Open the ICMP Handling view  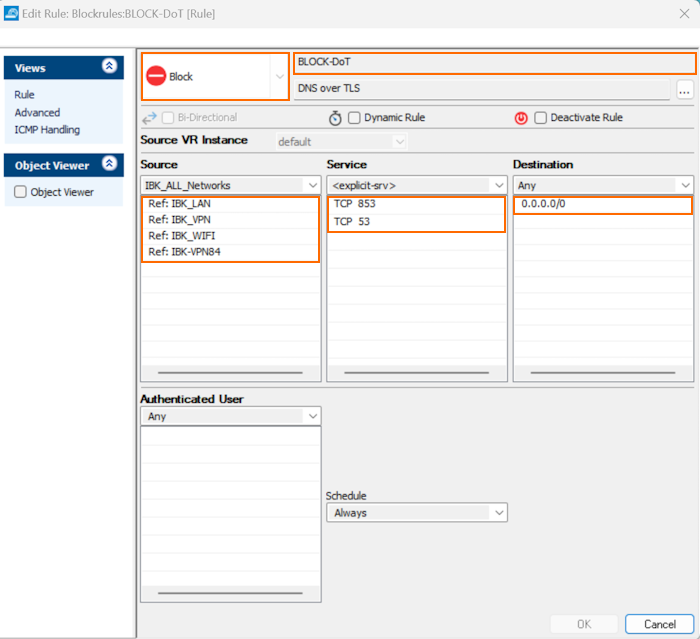tap(47, 130)
